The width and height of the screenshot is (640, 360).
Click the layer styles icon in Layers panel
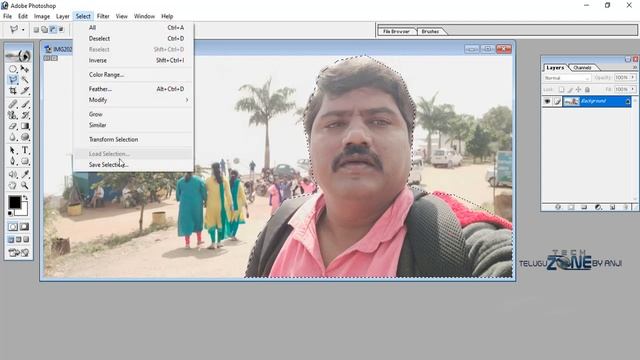(558, 207)
